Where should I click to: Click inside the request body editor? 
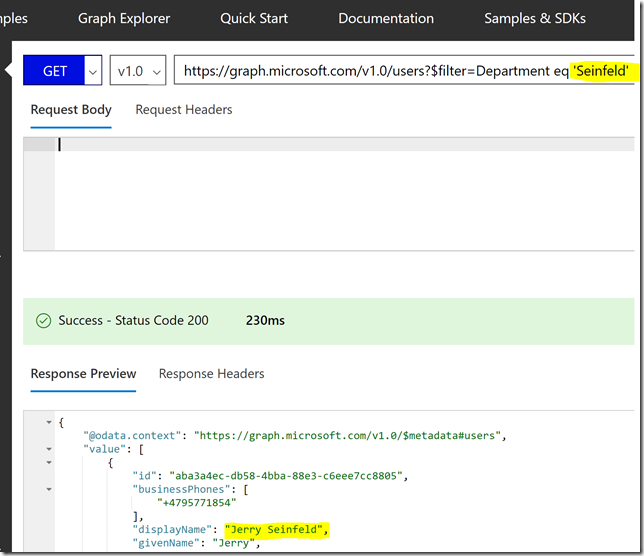point(344,193)
